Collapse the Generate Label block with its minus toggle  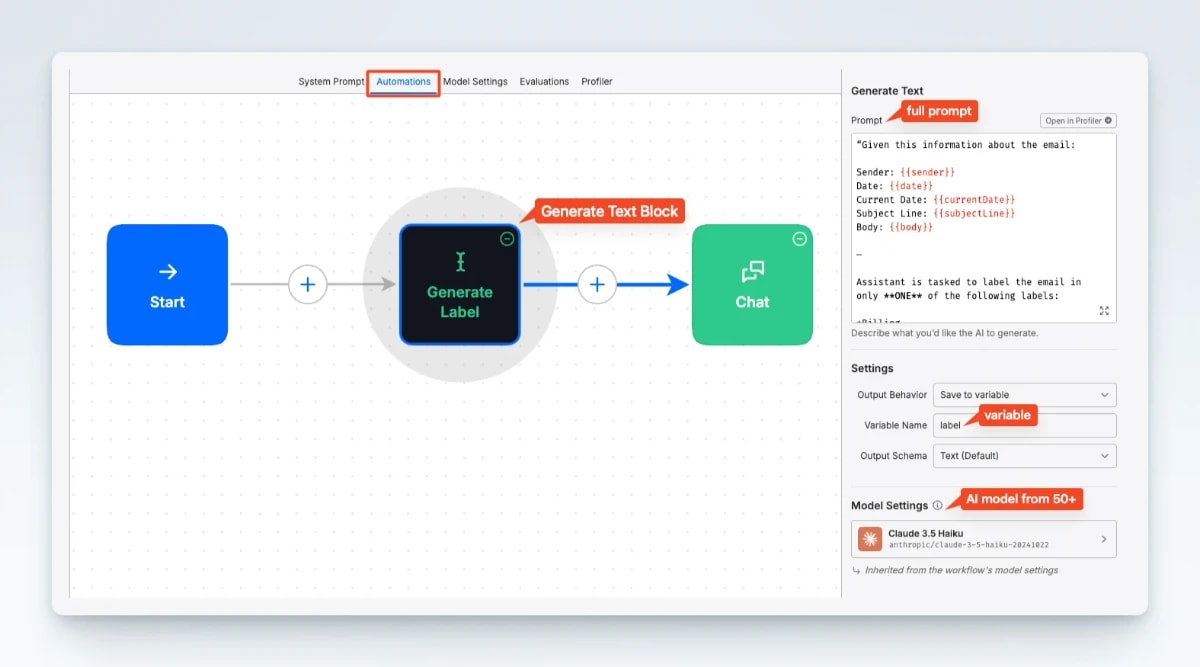(508, 239)
